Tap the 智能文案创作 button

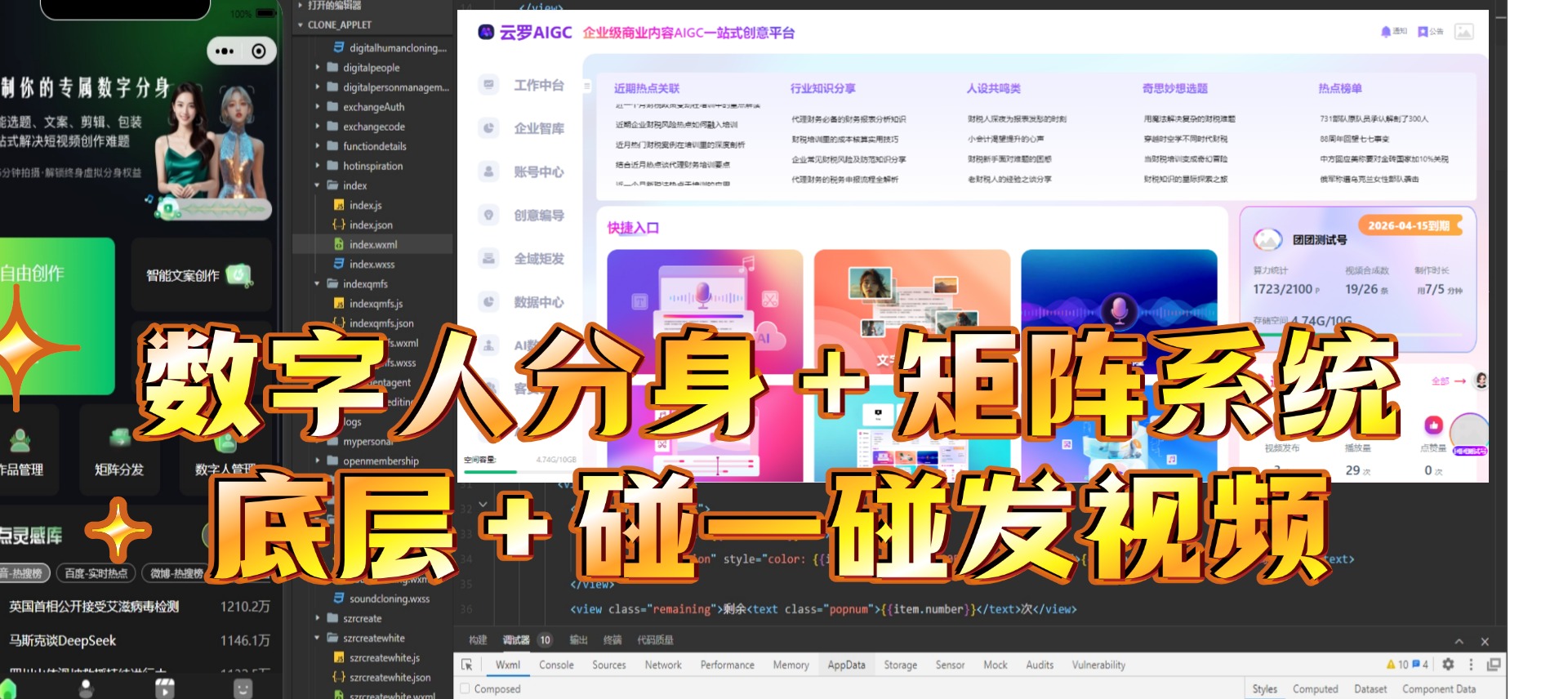pyautogui.click(x=201, y=275)
